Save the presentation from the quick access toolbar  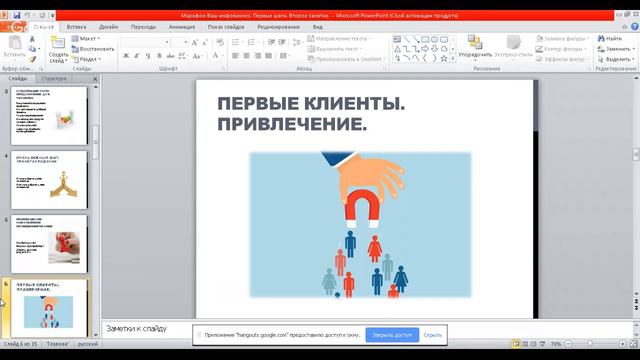point(17,16)
